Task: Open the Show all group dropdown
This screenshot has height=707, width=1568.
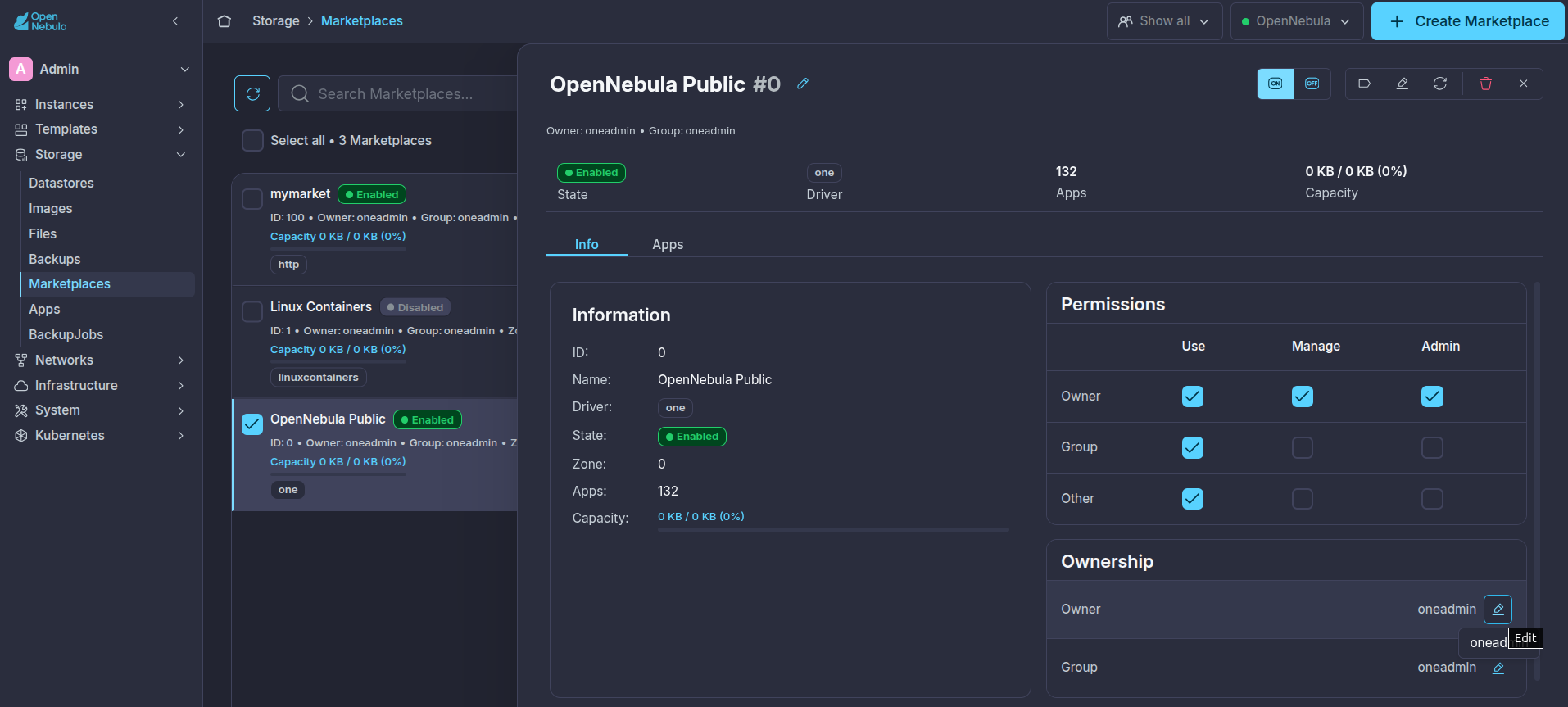Action: (1164, 21)
